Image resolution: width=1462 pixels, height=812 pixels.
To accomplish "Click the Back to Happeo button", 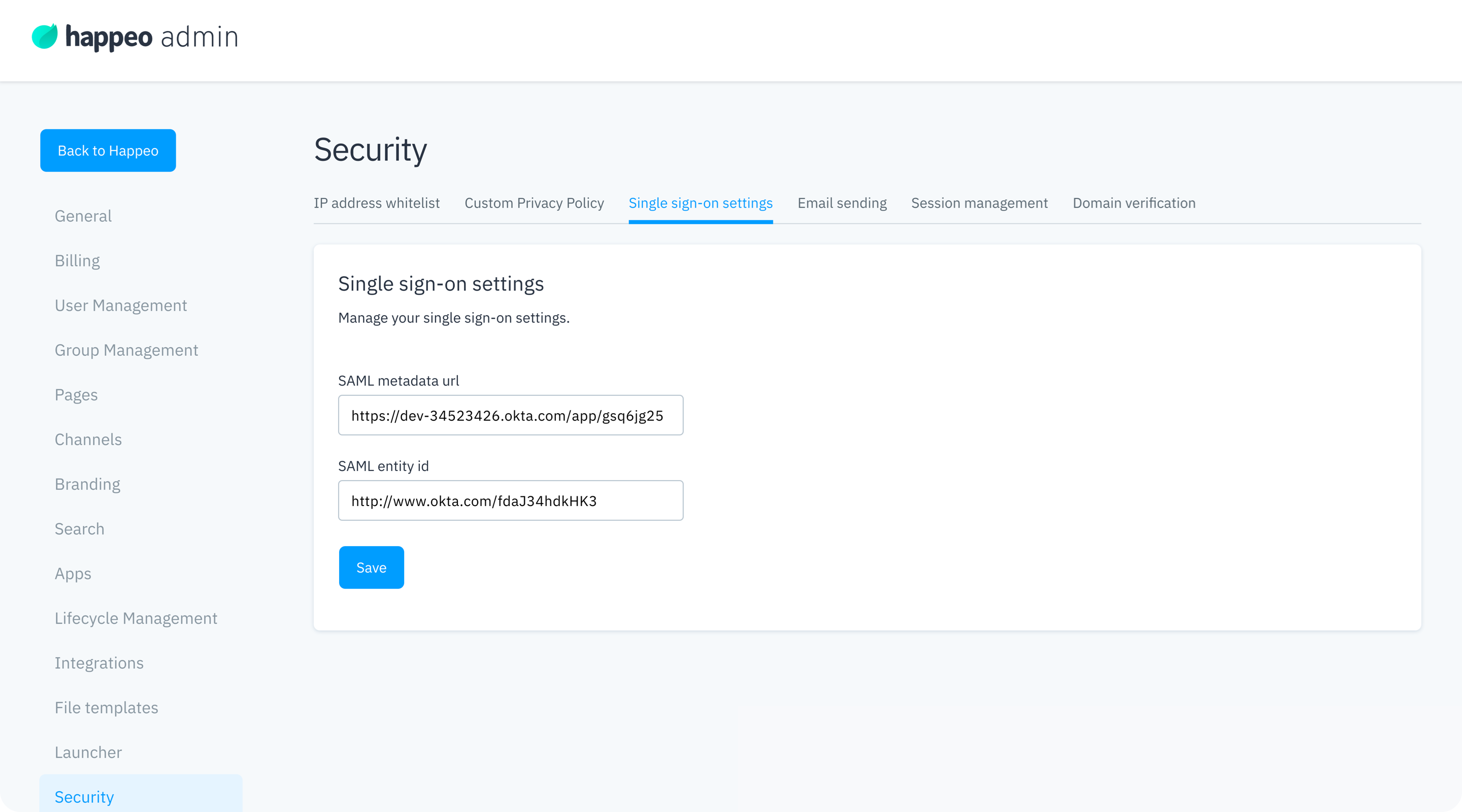I will pyautogui.click(x=108, y=150).
